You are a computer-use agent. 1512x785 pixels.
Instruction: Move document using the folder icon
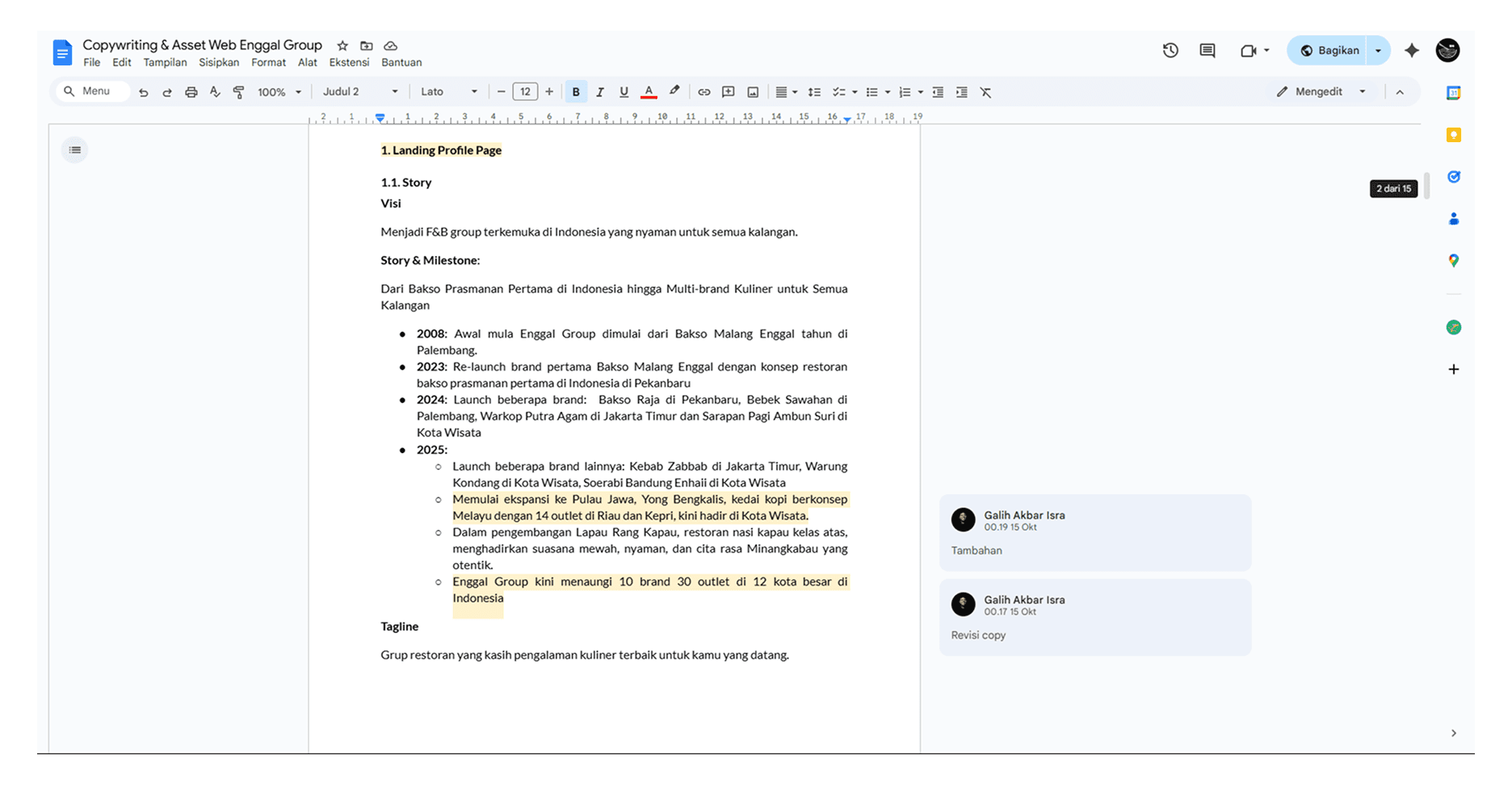click(367, 46)
